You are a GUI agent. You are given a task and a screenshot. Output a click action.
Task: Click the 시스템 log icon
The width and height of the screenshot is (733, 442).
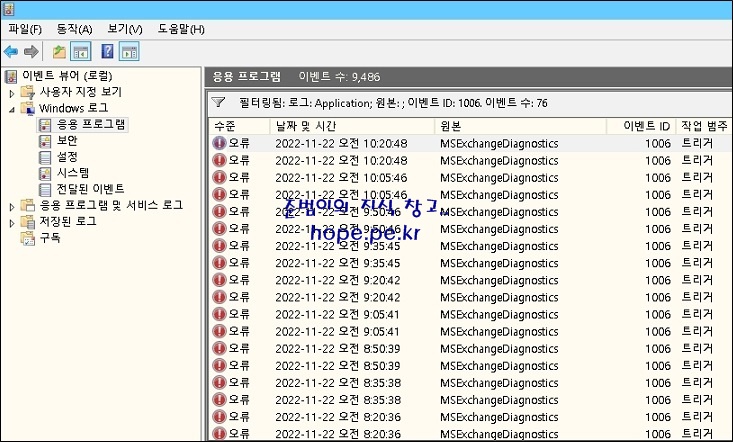tap(45, 173)
